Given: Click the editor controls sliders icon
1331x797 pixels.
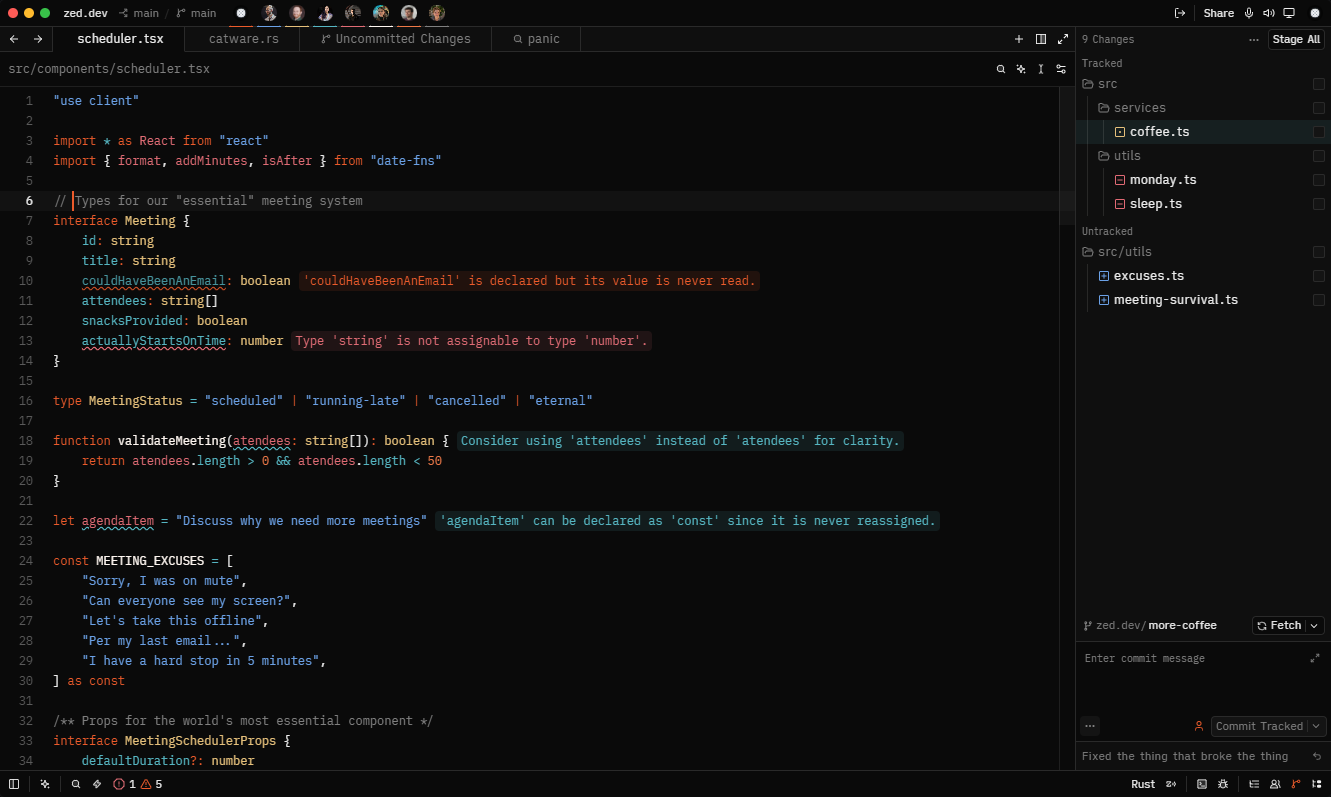Looking at the screenshot, I should [x=1061, y=69].
